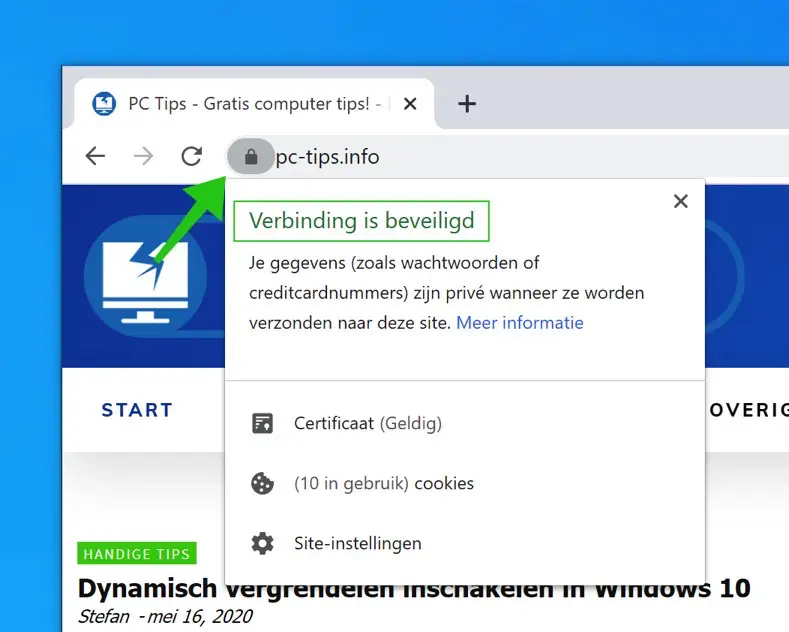Click the PC Tips tab favicon
Viewport: 789px width, 632px height.
[x=104, y=104]
